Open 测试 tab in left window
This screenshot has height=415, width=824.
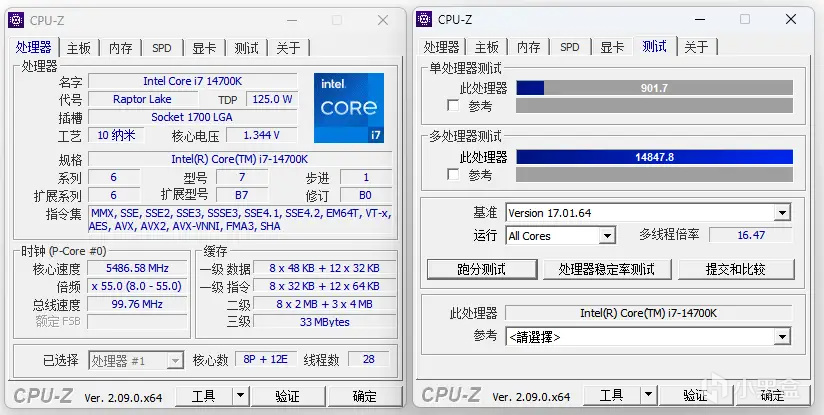[x=246, y=48]
